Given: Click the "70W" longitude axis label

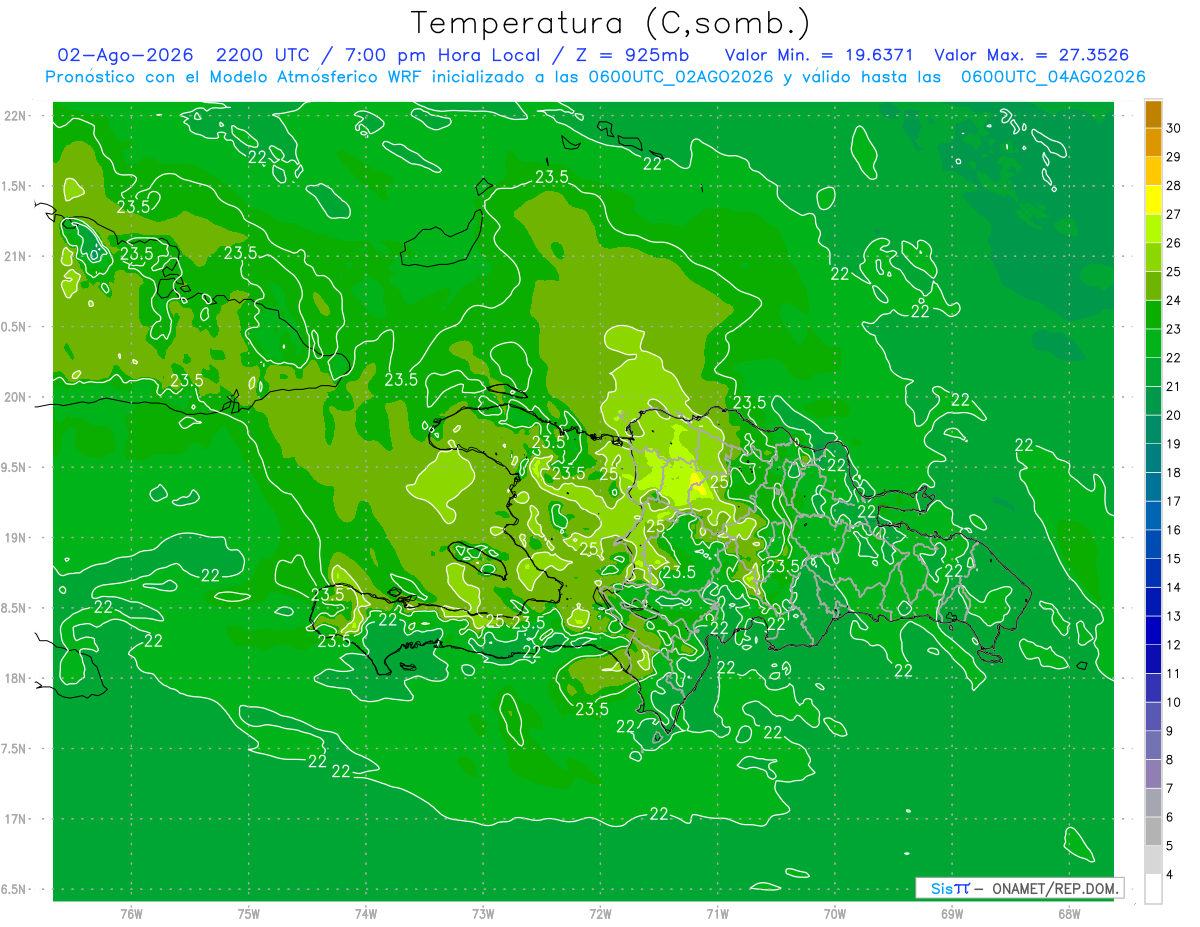Looking at the screenshot, I should click(835, 913).
